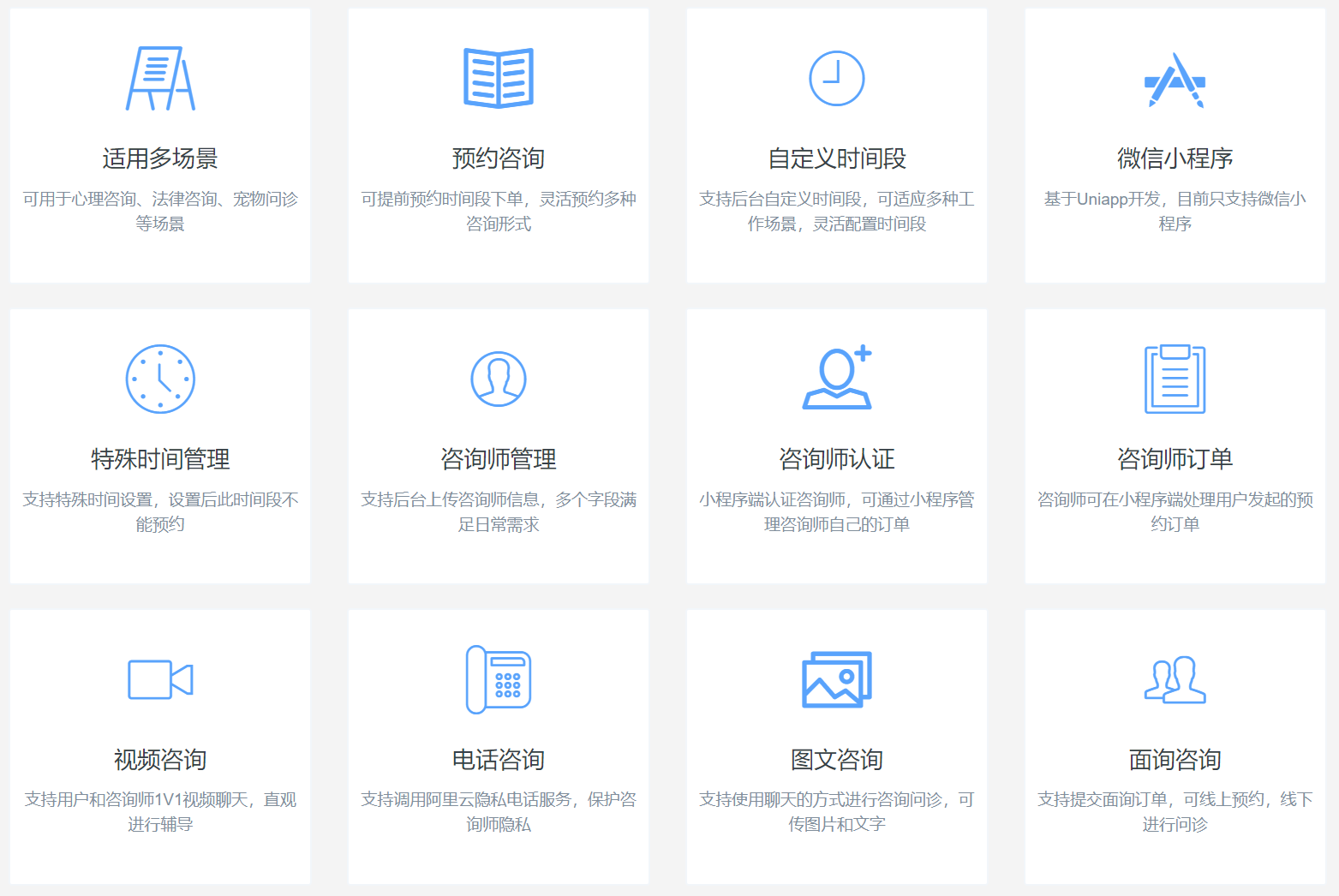The image size is (1339, 896).
Task: Click the picture icon above 图文咨询
Action: pyautogui.click(x=837, y=679)
